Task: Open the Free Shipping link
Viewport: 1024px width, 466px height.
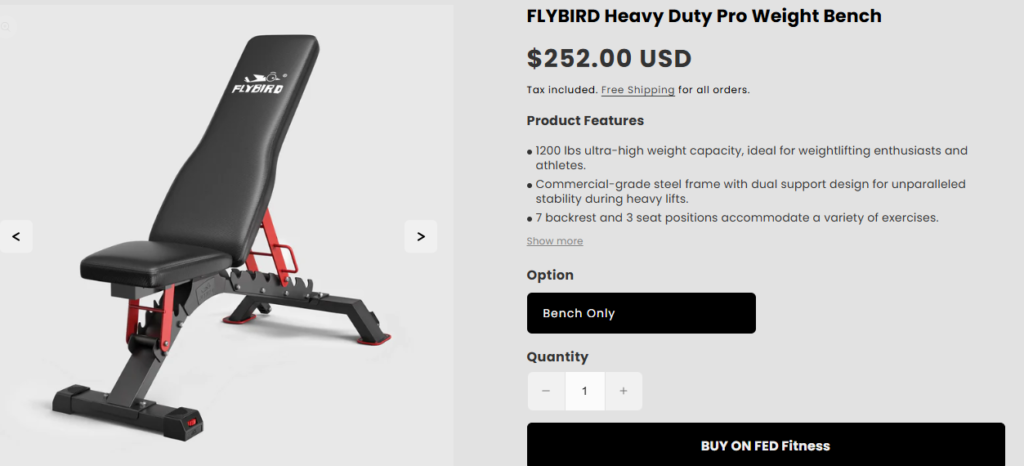Action: pyautogui.click(x=637, y=90)
